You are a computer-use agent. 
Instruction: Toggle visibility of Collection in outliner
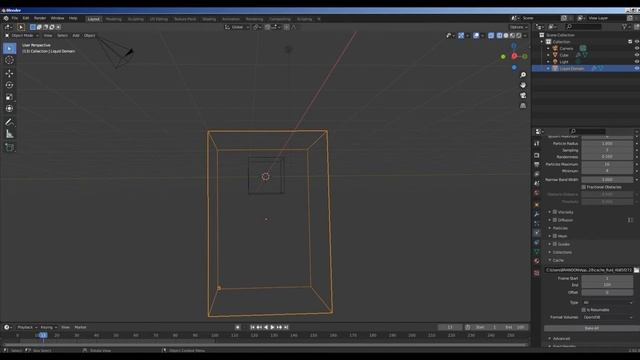tap(636, 42)
